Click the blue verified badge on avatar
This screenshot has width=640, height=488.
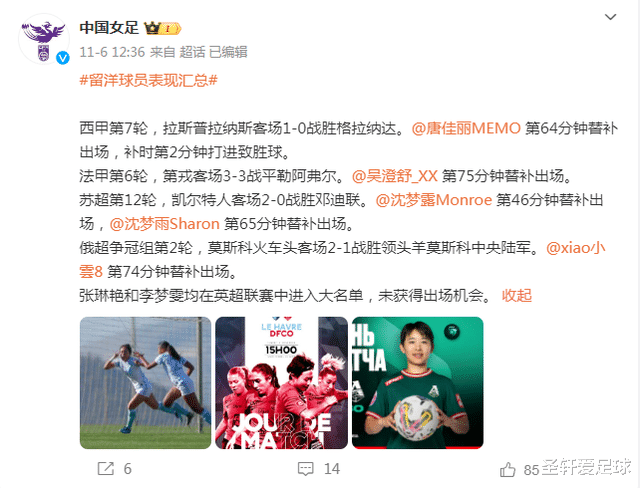point(62,58)
